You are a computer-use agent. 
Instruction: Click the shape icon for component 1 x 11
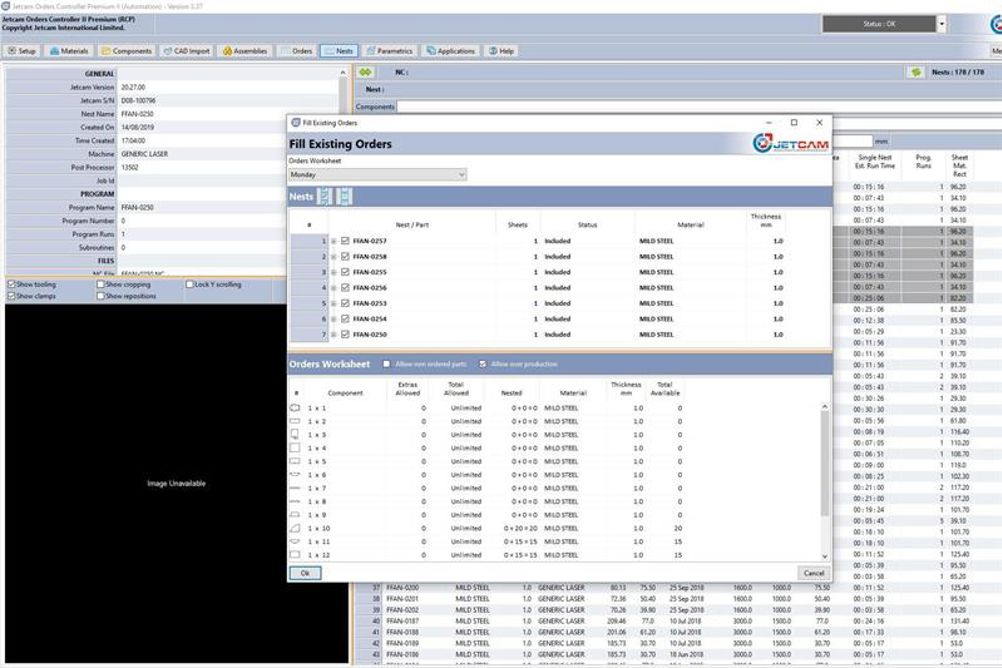tap(295, 541)
